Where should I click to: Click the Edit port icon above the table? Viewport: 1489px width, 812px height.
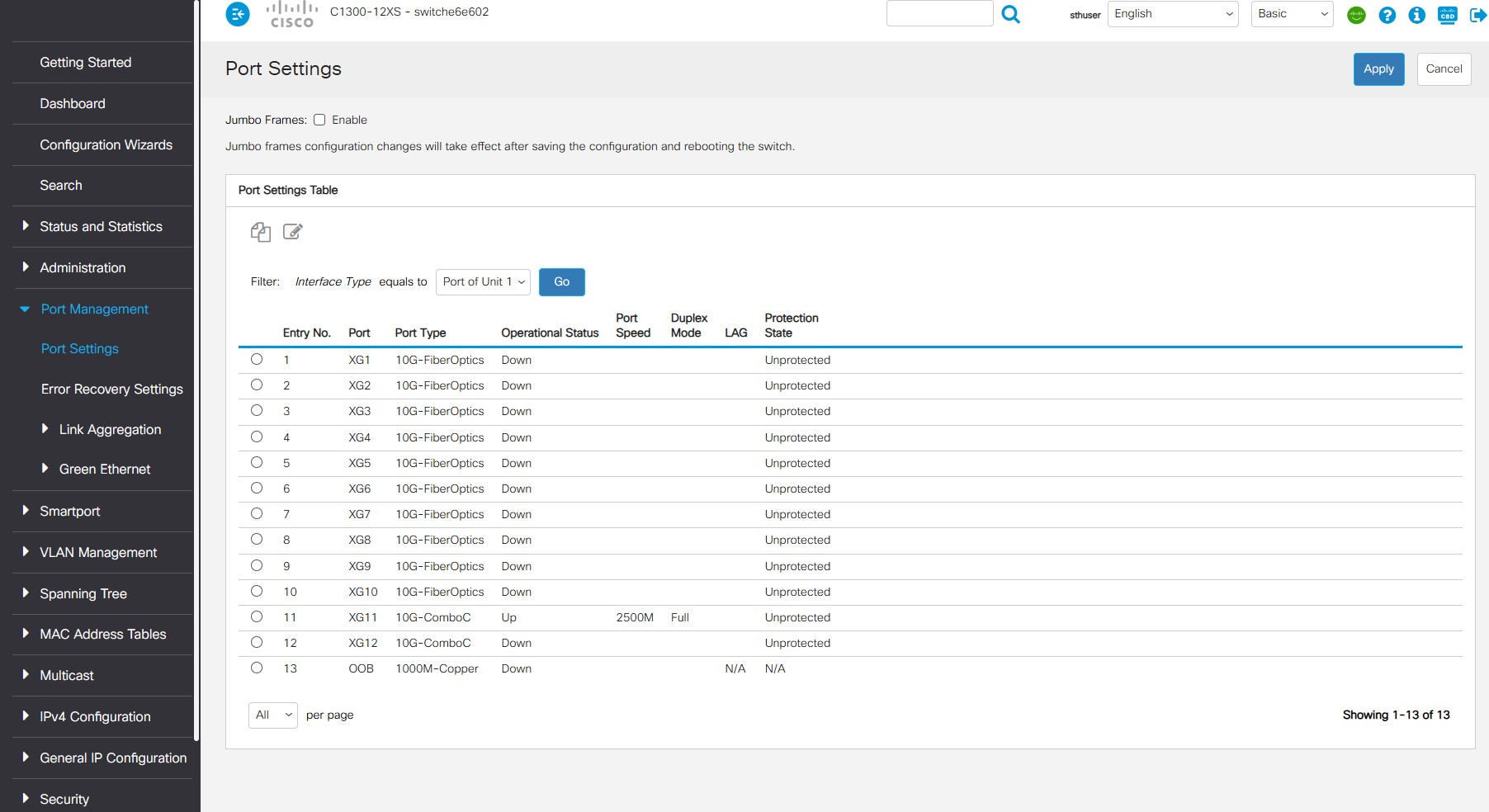point(292,232)
